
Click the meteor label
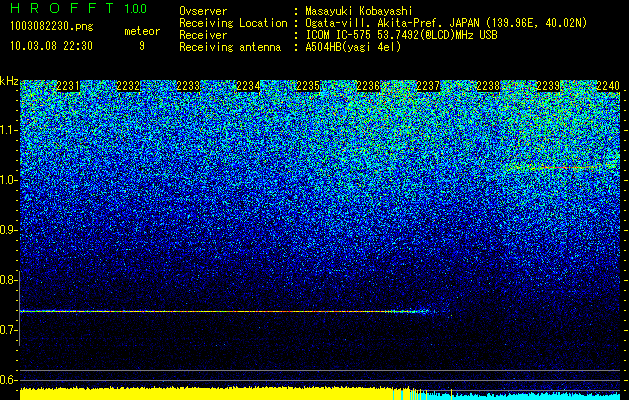pos(142,31)
